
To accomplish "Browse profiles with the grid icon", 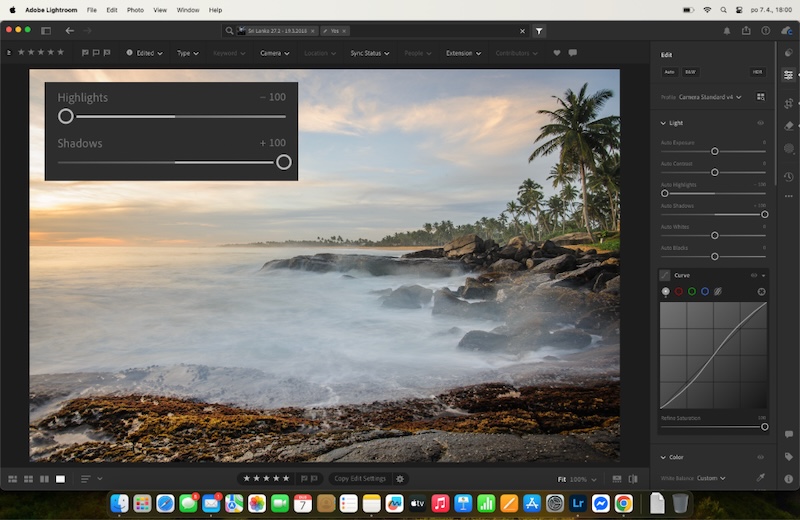I will [x=760, y=96].
